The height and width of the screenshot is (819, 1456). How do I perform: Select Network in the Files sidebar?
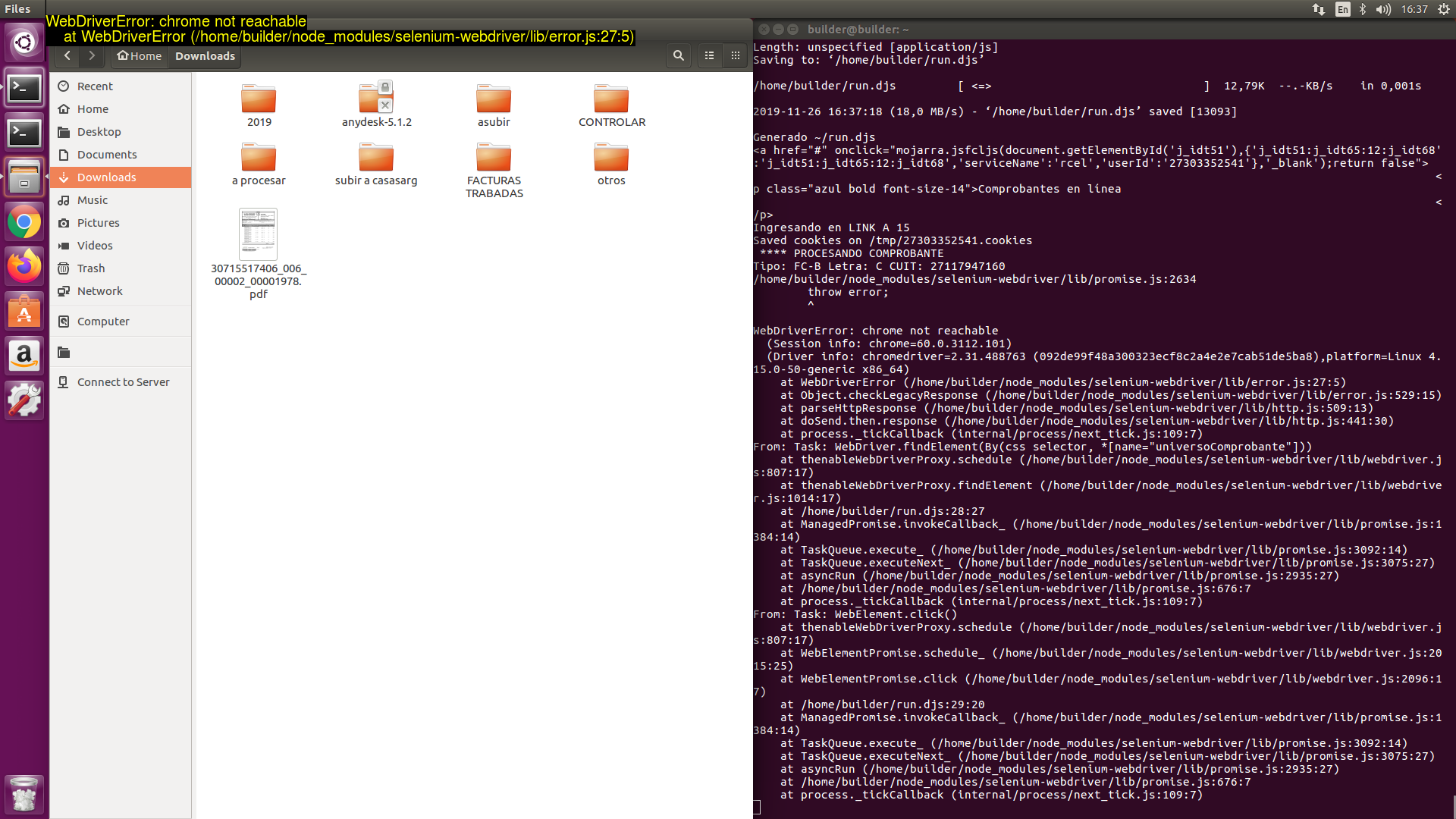121,291
